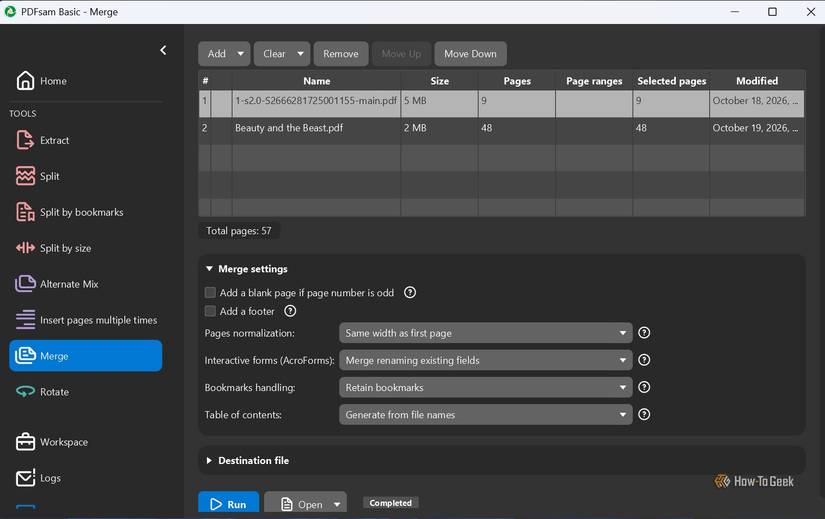Viewport: 825px width, 519px height.
Task: Collapse the Merge settings section
Action: 209,268
